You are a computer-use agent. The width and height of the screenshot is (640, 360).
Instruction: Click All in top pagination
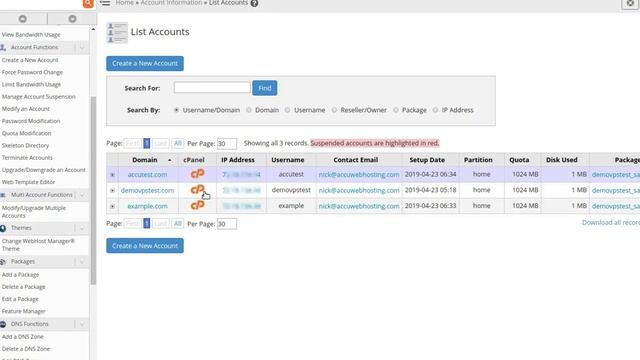click(178, 143)
